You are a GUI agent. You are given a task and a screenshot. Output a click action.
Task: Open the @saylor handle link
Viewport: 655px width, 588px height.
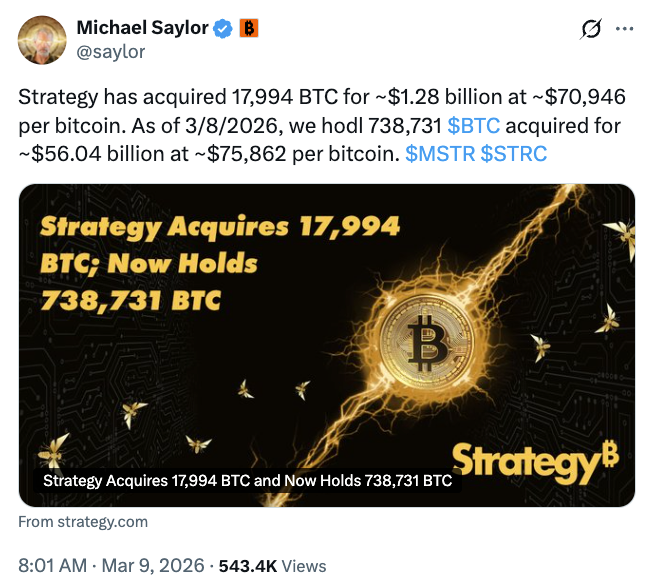click(110, 52)
